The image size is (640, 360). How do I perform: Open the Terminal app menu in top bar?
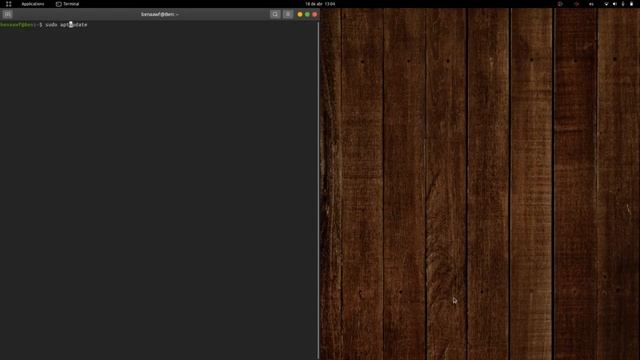pos(67,4)
